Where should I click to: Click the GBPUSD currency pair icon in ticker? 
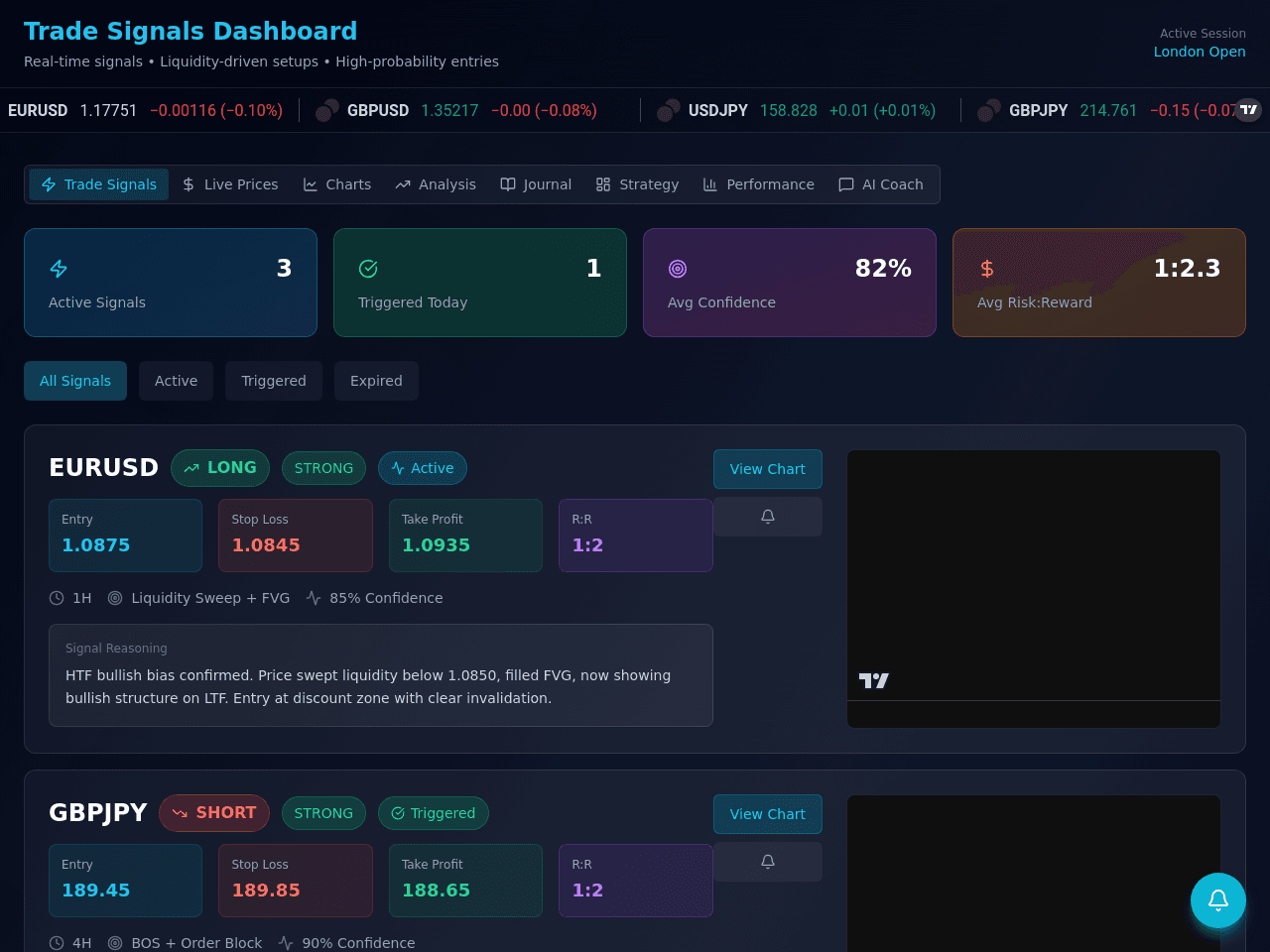pyautogui.click(x=327, y=110)
